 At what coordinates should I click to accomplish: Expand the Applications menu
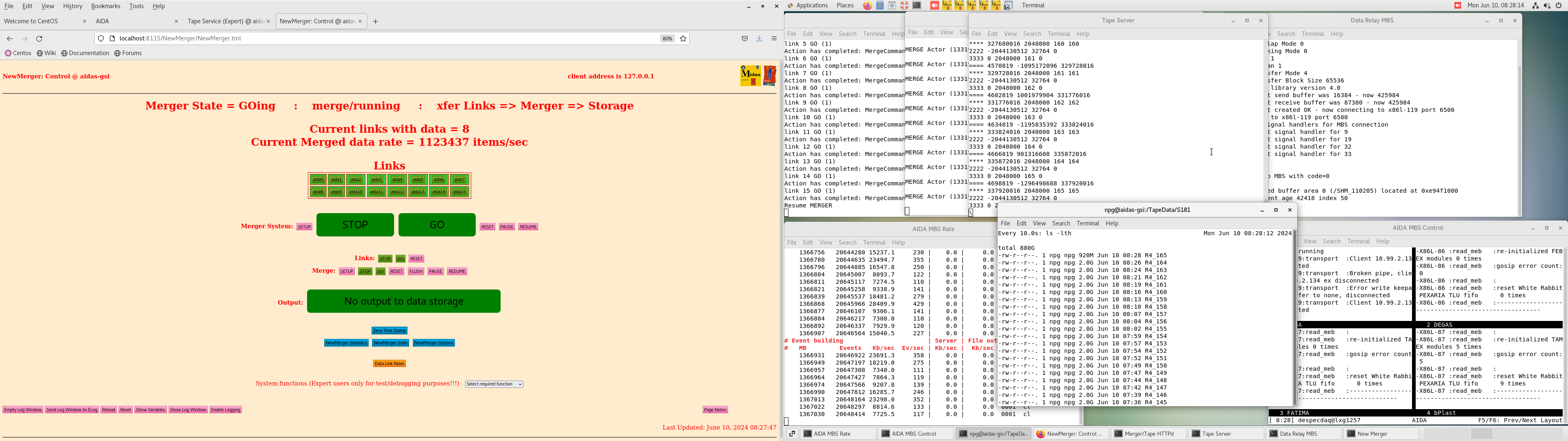point(811,5)
